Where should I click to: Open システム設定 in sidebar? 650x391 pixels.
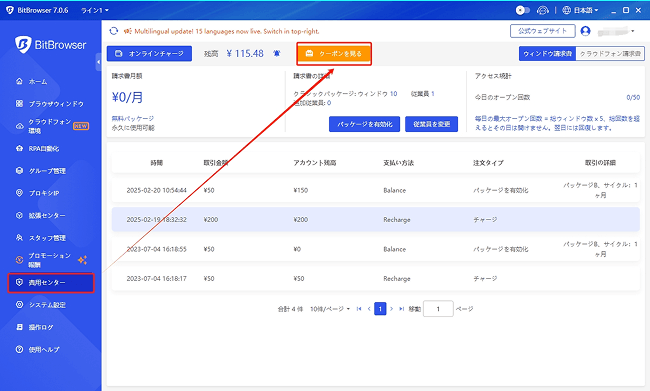click(x=47, y=305)
